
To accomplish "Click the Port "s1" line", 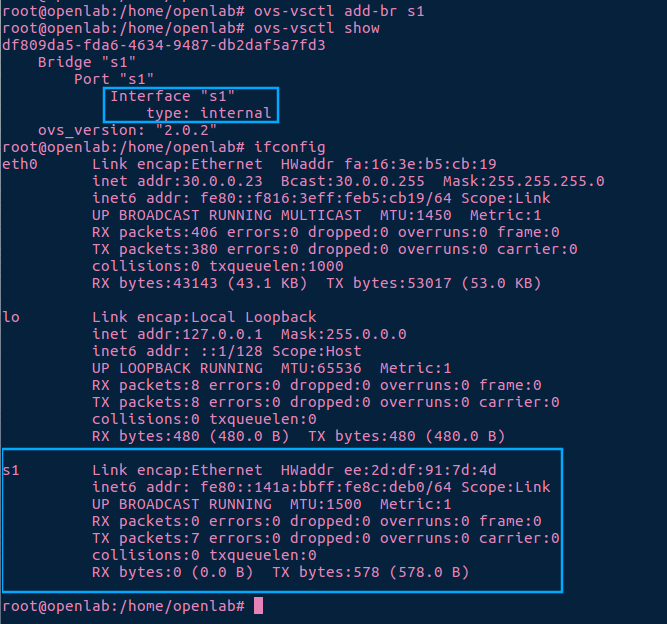I will point(114,79).
